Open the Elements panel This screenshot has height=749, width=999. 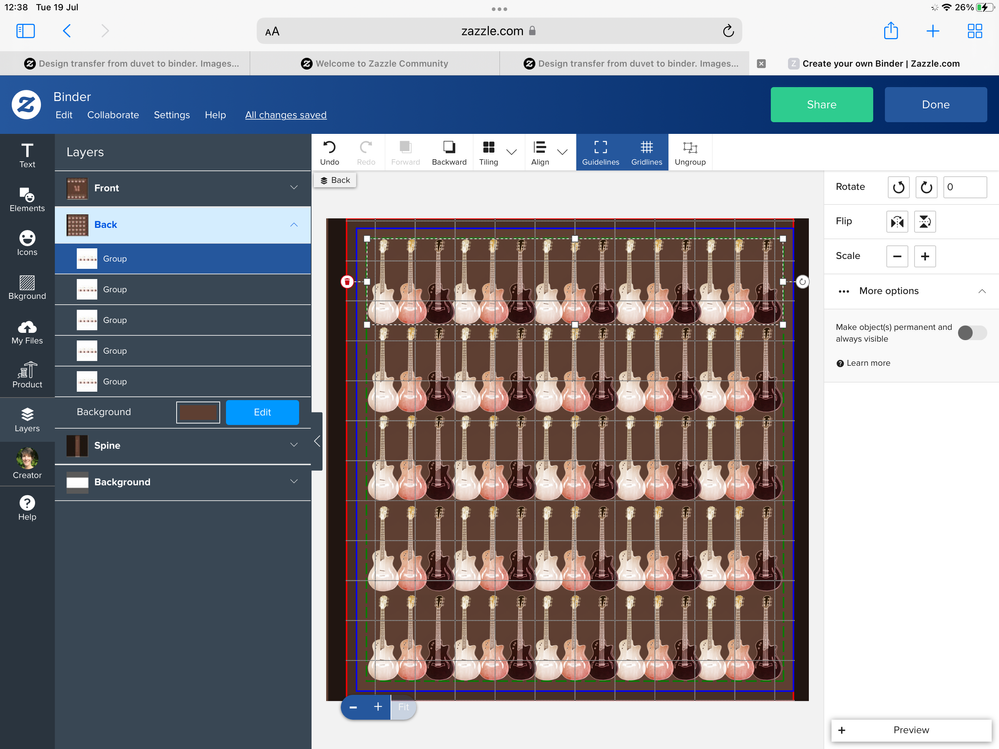(x=27, y=199)
